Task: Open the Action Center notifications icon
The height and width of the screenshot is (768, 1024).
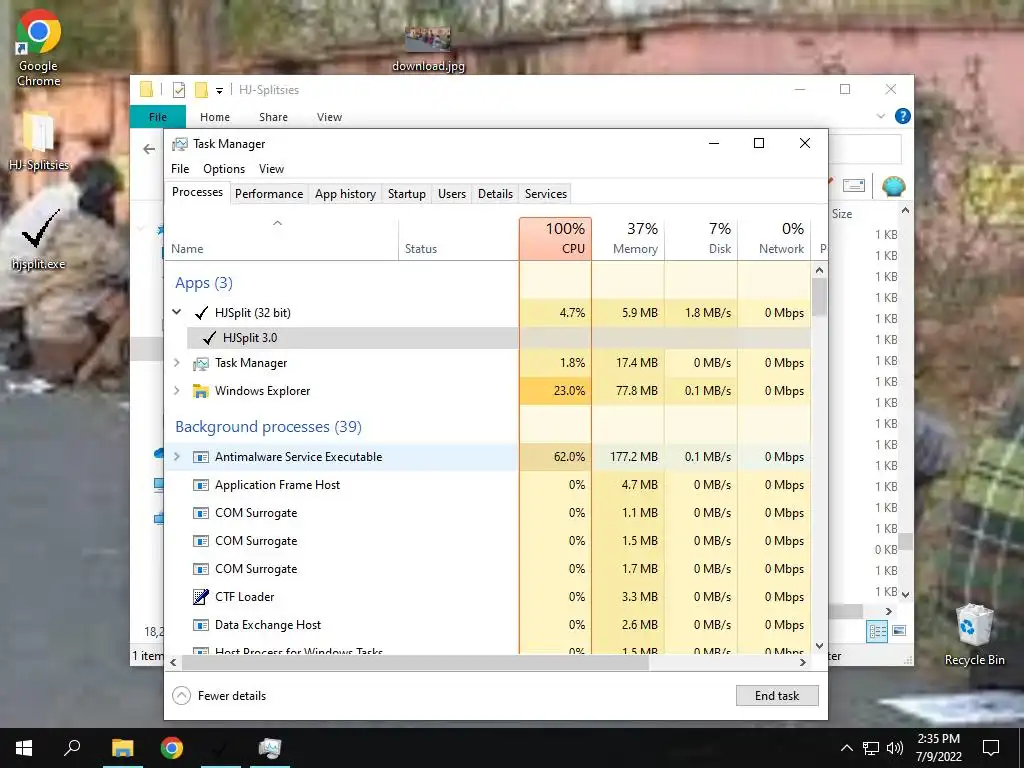Action: pyautogui.click(x=991, y=748)
